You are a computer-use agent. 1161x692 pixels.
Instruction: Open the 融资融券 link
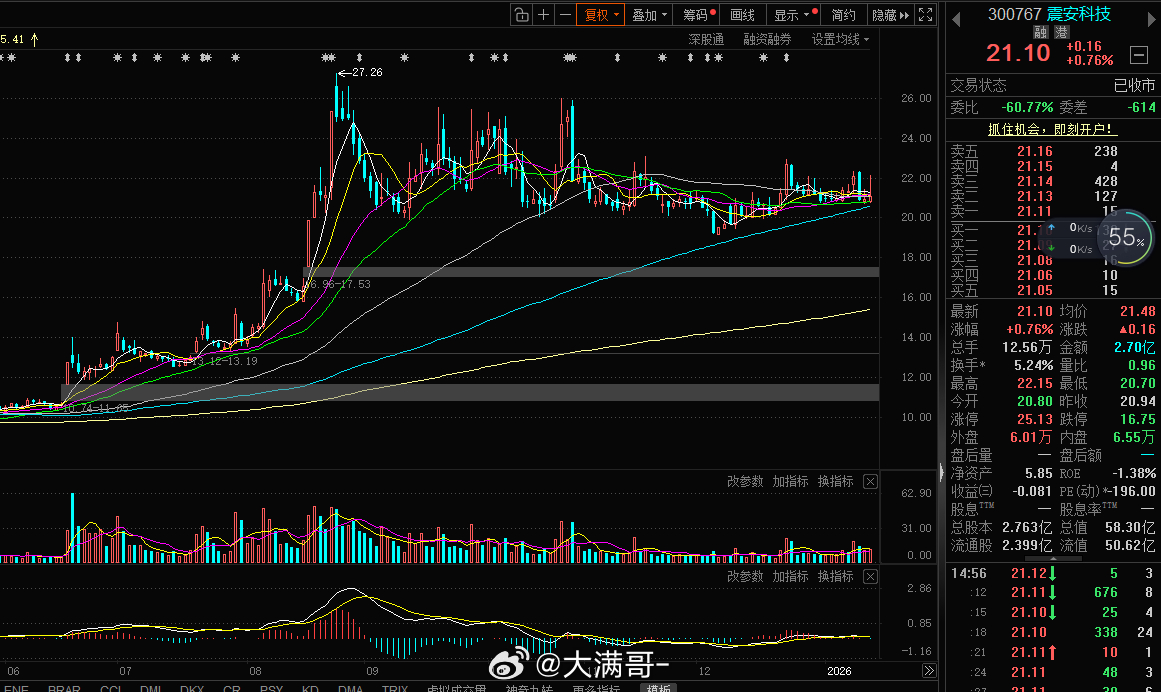(767, 39)
